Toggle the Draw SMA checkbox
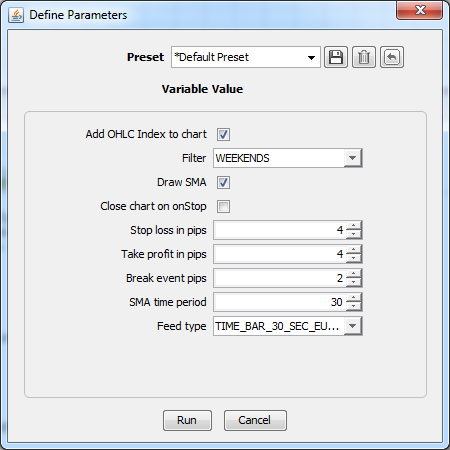The image size is (450, 450). point(223,182)
